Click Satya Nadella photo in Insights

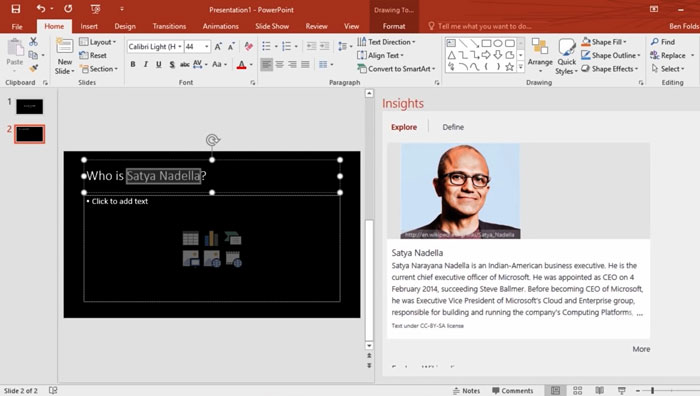click(x=460, y=191)
